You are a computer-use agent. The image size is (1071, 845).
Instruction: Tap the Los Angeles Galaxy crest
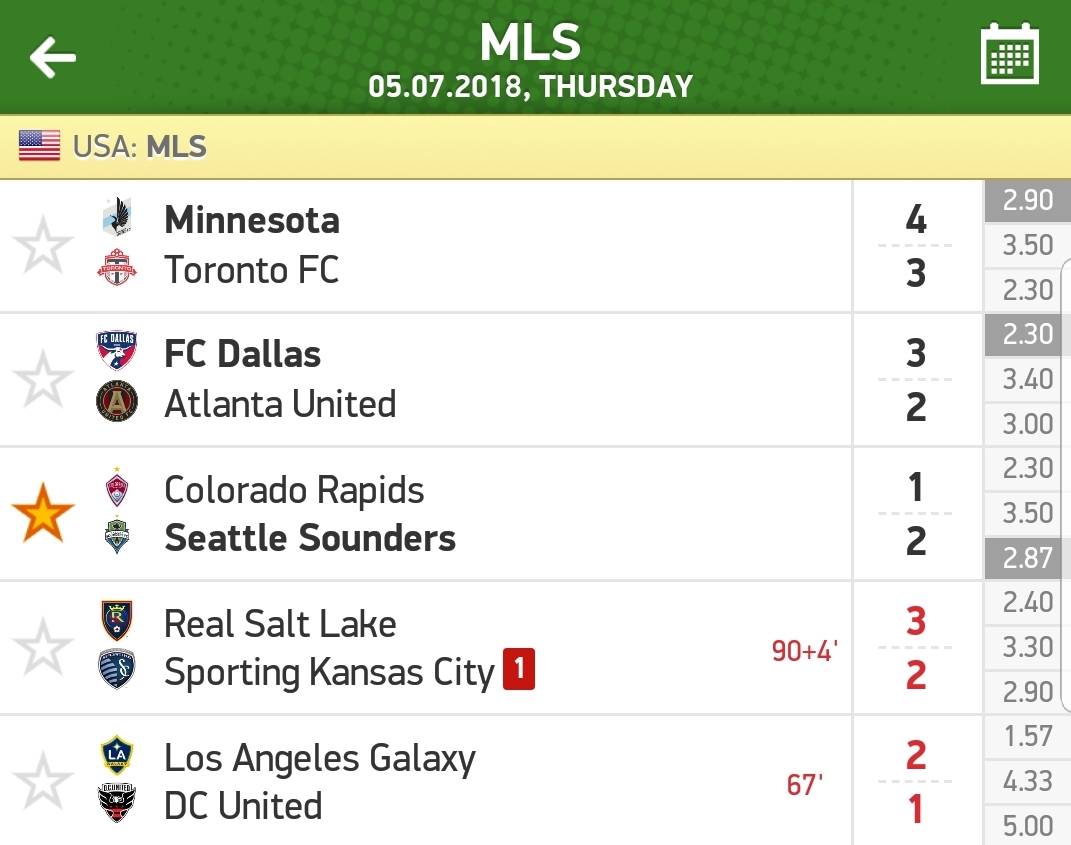(117, 756)
